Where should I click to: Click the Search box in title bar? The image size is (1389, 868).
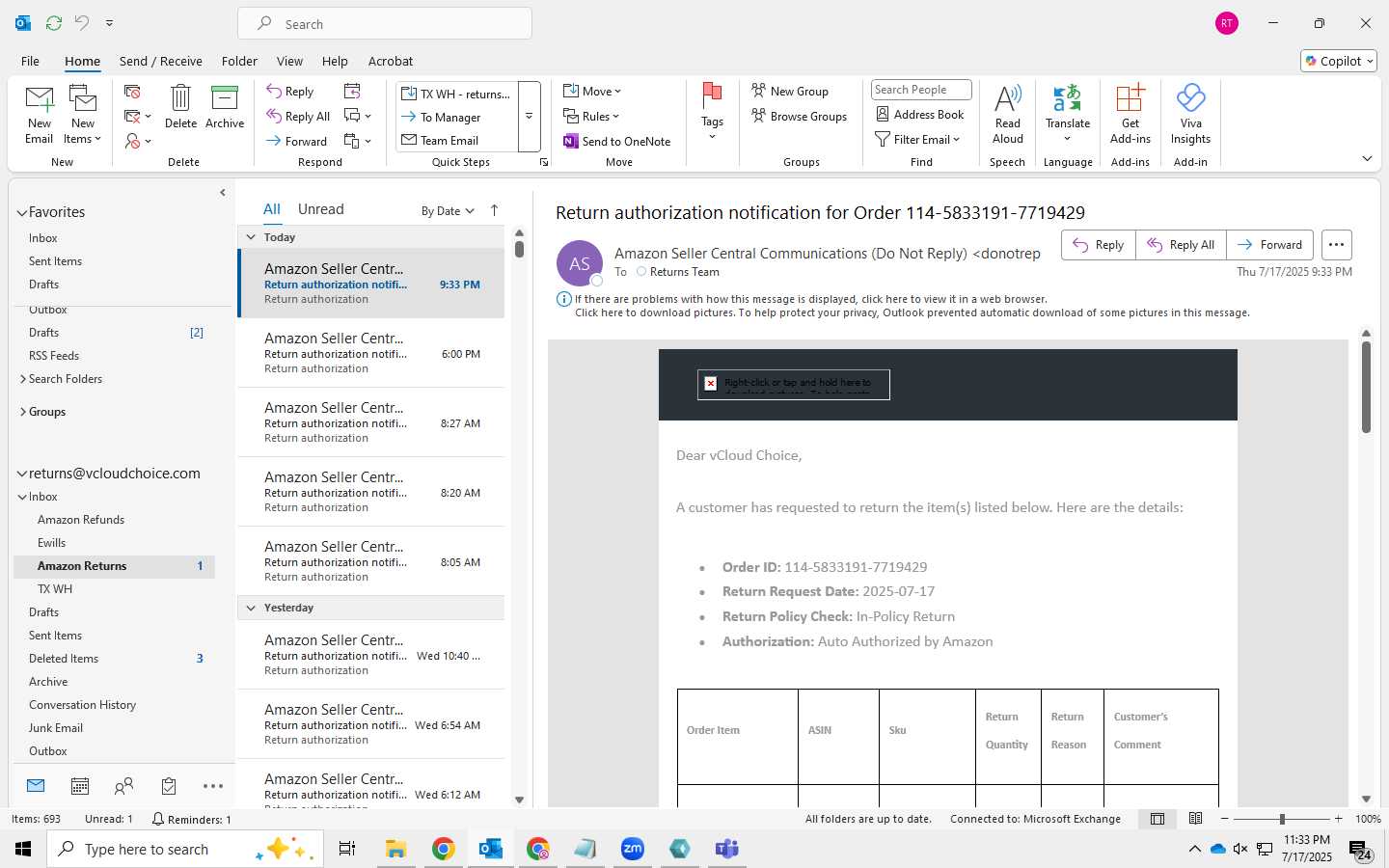[x=385, y=24]
